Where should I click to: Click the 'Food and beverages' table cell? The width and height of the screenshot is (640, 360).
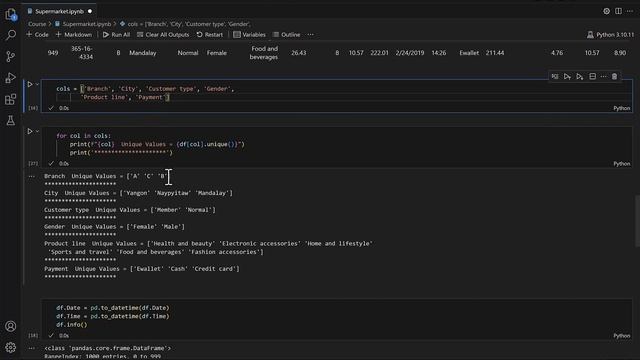click(x=264, y=53)
